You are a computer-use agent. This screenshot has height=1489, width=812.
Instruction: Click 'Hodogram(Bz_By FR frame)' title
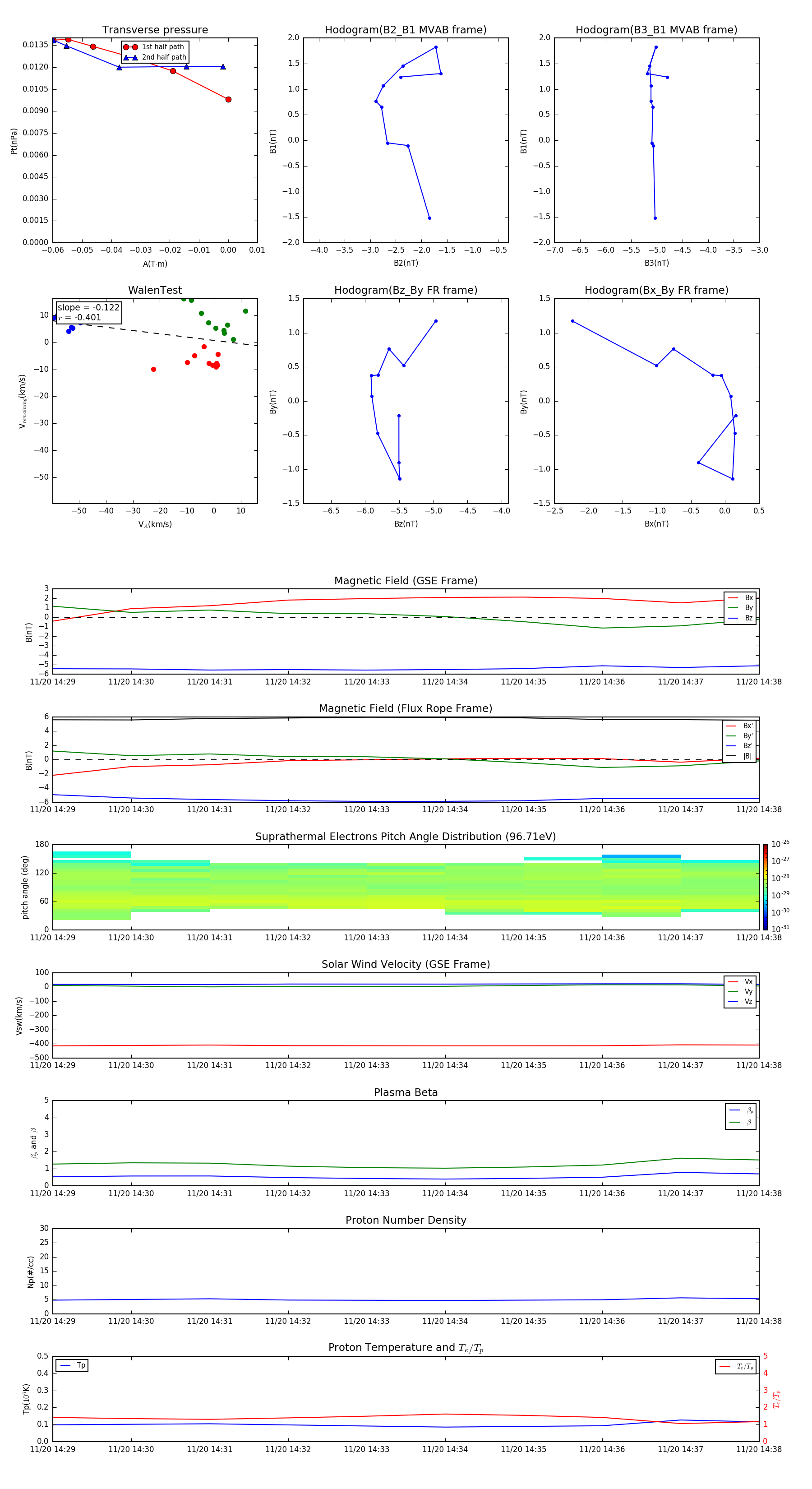pos(406,290)
